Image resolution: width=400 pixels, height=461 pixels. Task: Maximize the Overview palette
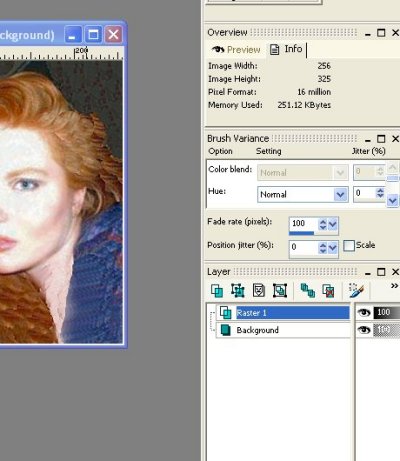(x=381, y=33)
